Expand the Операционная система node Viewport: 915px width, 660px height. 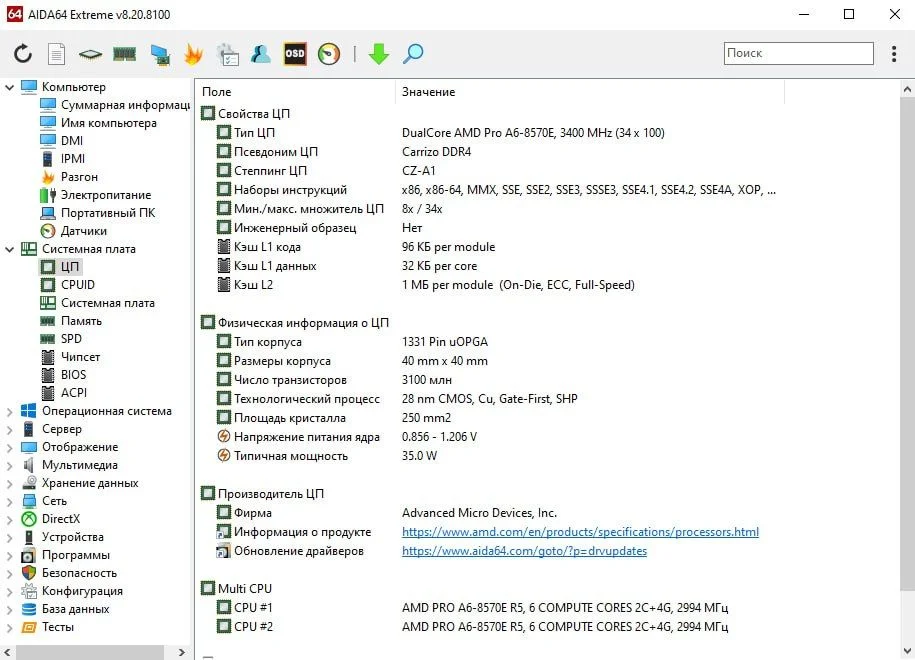pos(9,411)
